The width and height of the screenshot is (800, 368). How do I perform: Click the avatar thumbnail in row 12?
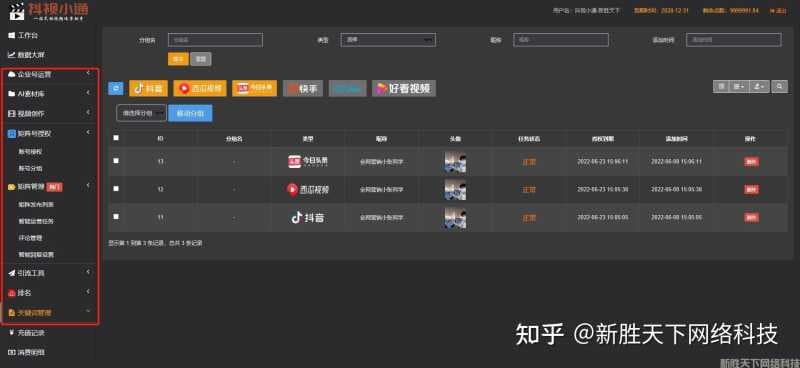pos(455,189)
